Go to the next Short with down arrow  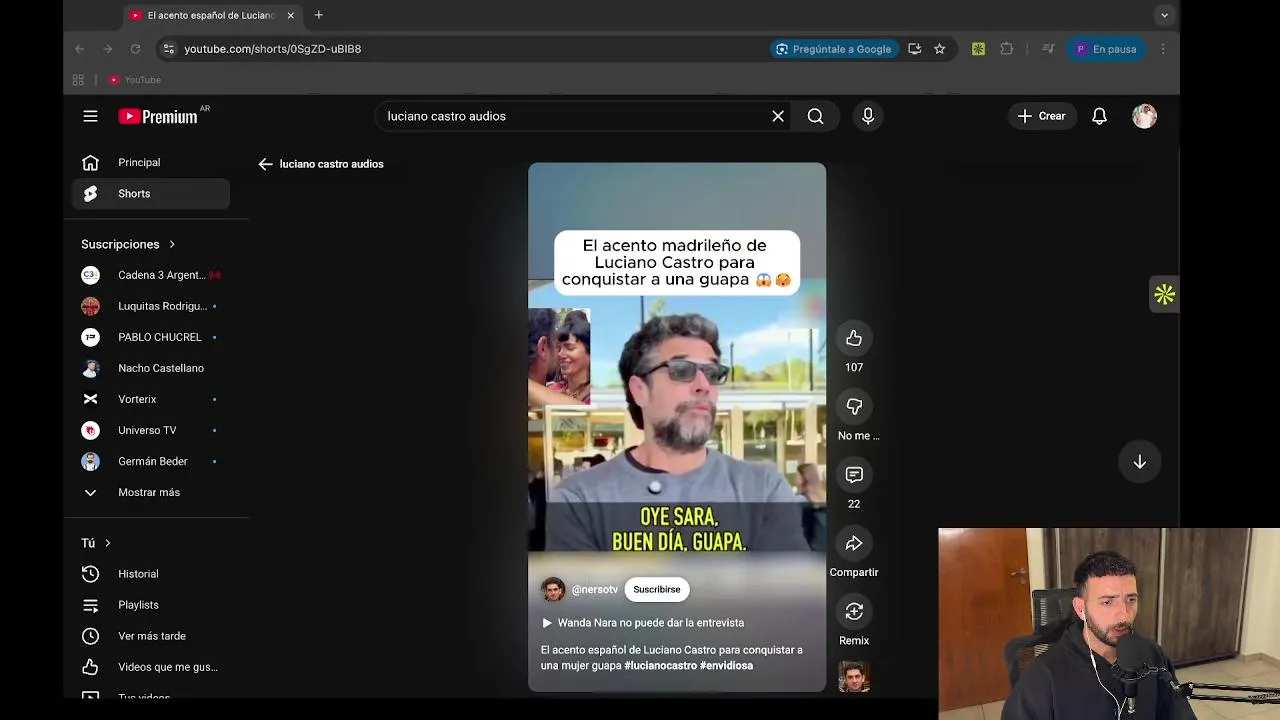tap(1139, 462)
